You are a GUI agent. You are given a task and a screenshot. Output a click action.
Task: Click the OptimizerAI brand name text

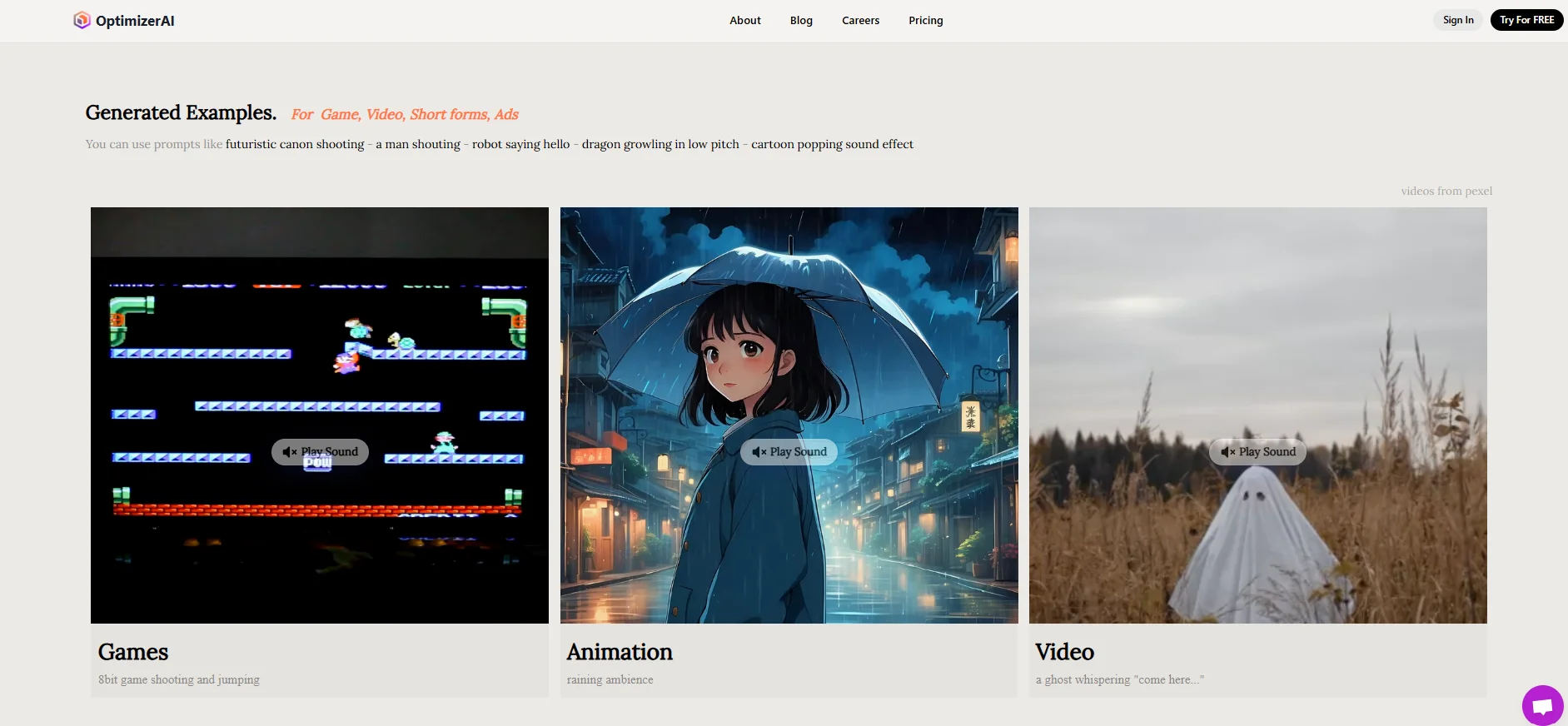coord(135,21)
